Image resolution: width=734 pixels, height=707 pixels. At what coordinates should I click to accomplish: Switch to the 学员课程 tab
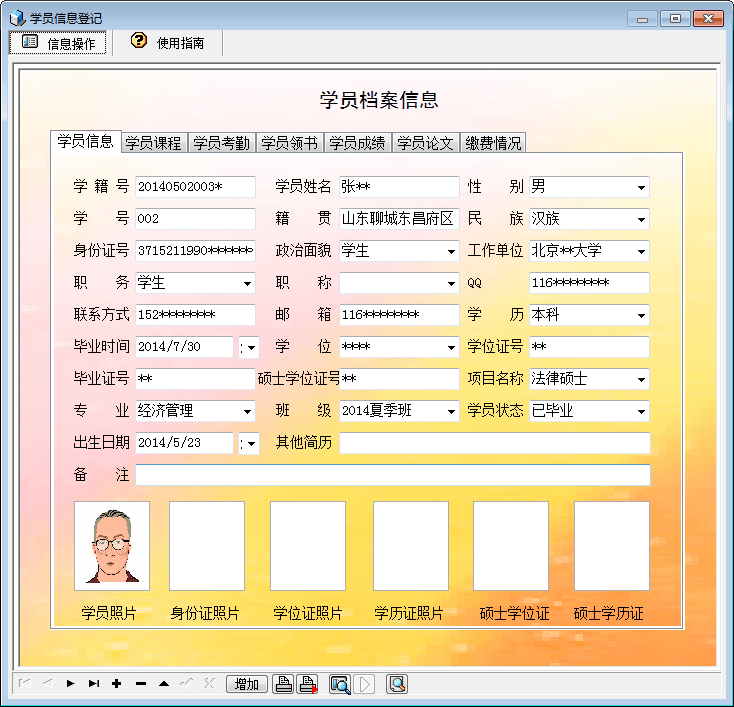point(153,143)
